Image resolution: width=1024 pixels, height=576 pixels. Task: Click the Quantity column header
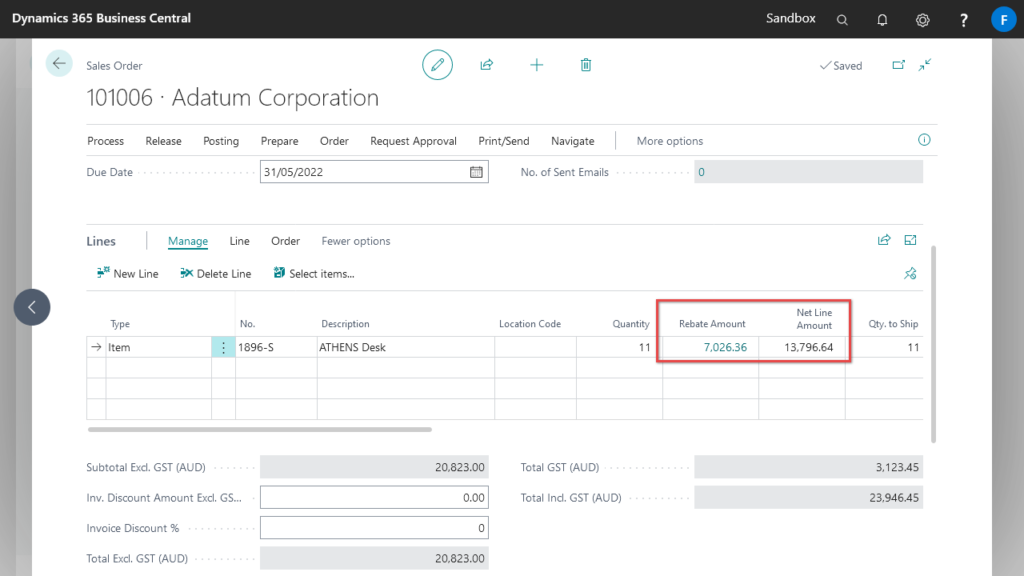(630, 324)
